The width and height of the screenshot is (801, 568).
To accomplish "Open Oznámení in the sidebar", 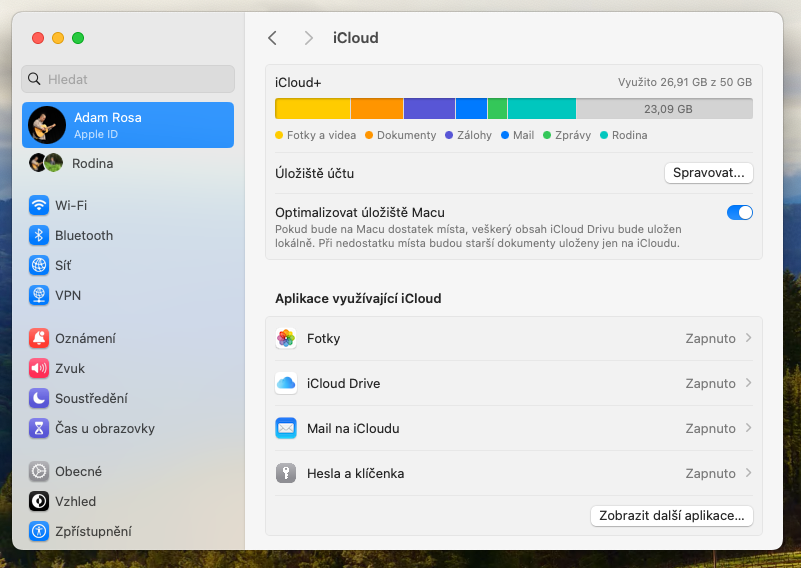I will coord(85,339).
